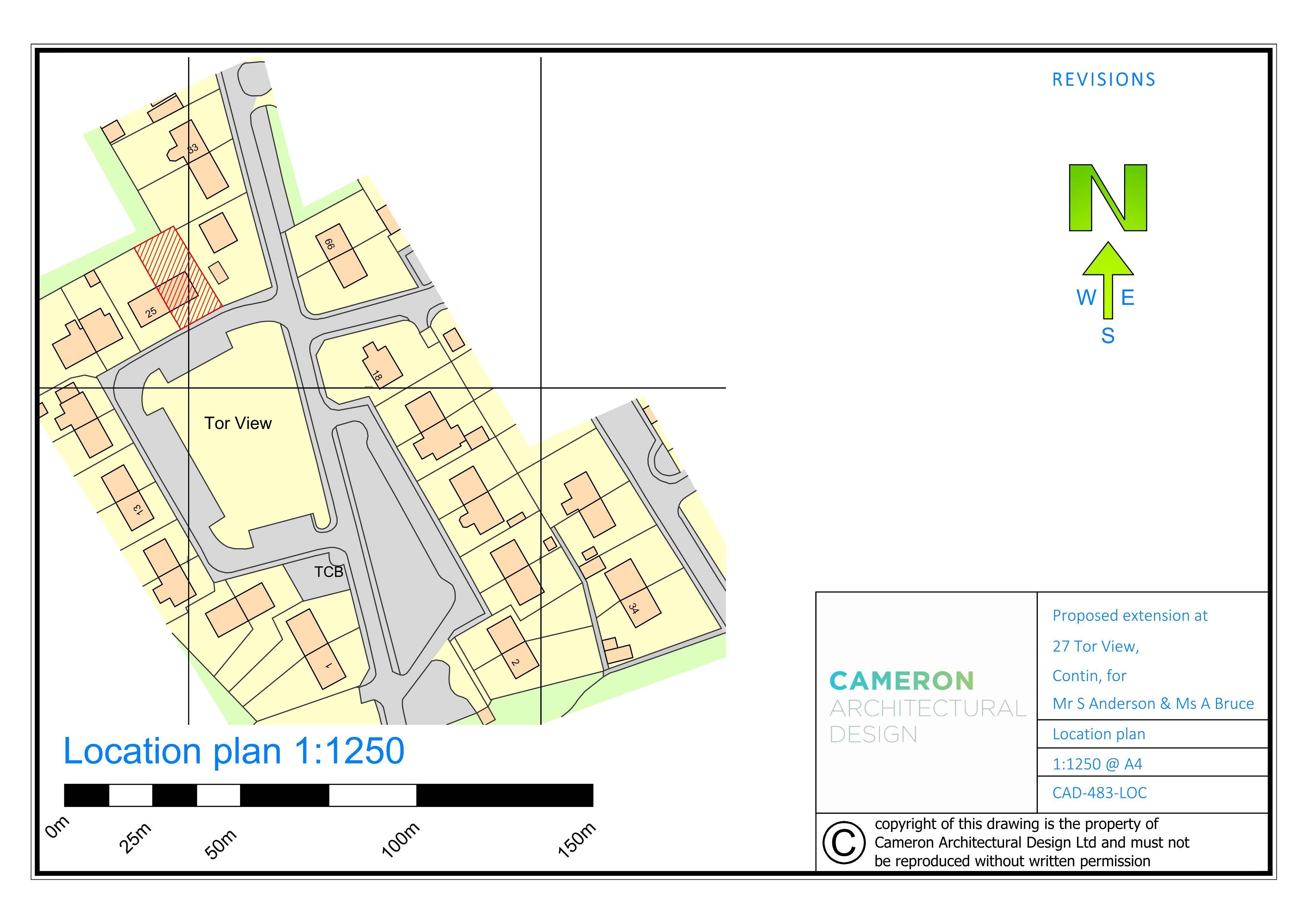Image resolution: width=1308 pixels, height=924 pixels.
Task: Click the 'TCB' map label
Action: pos(329,572)
